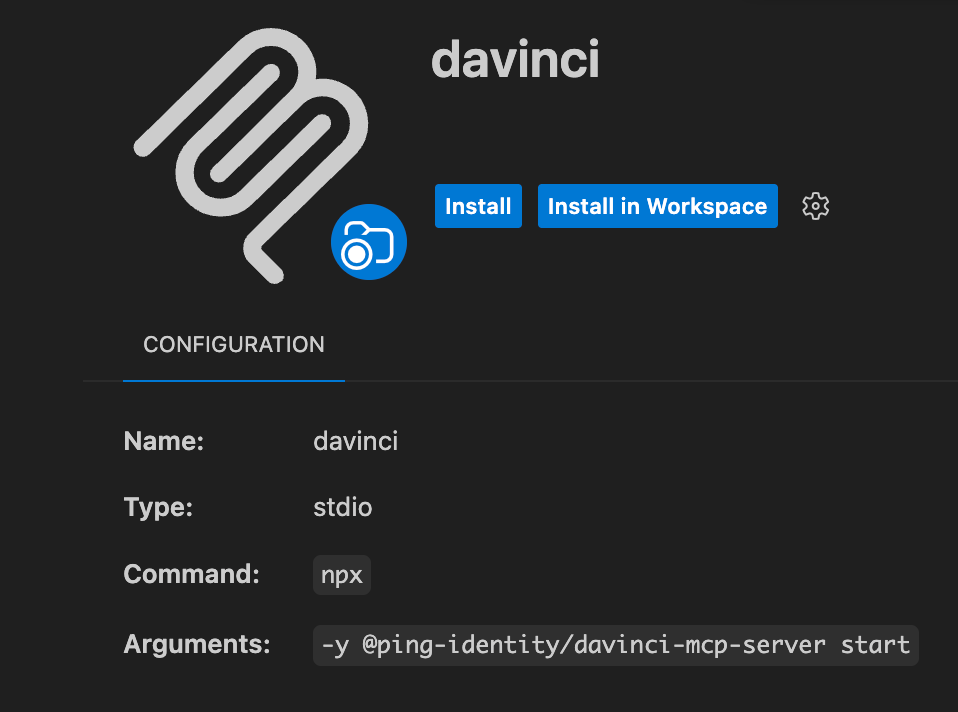Click the Command: label
This screenshot has width=958, height=712.
click(x=192, y=574)
